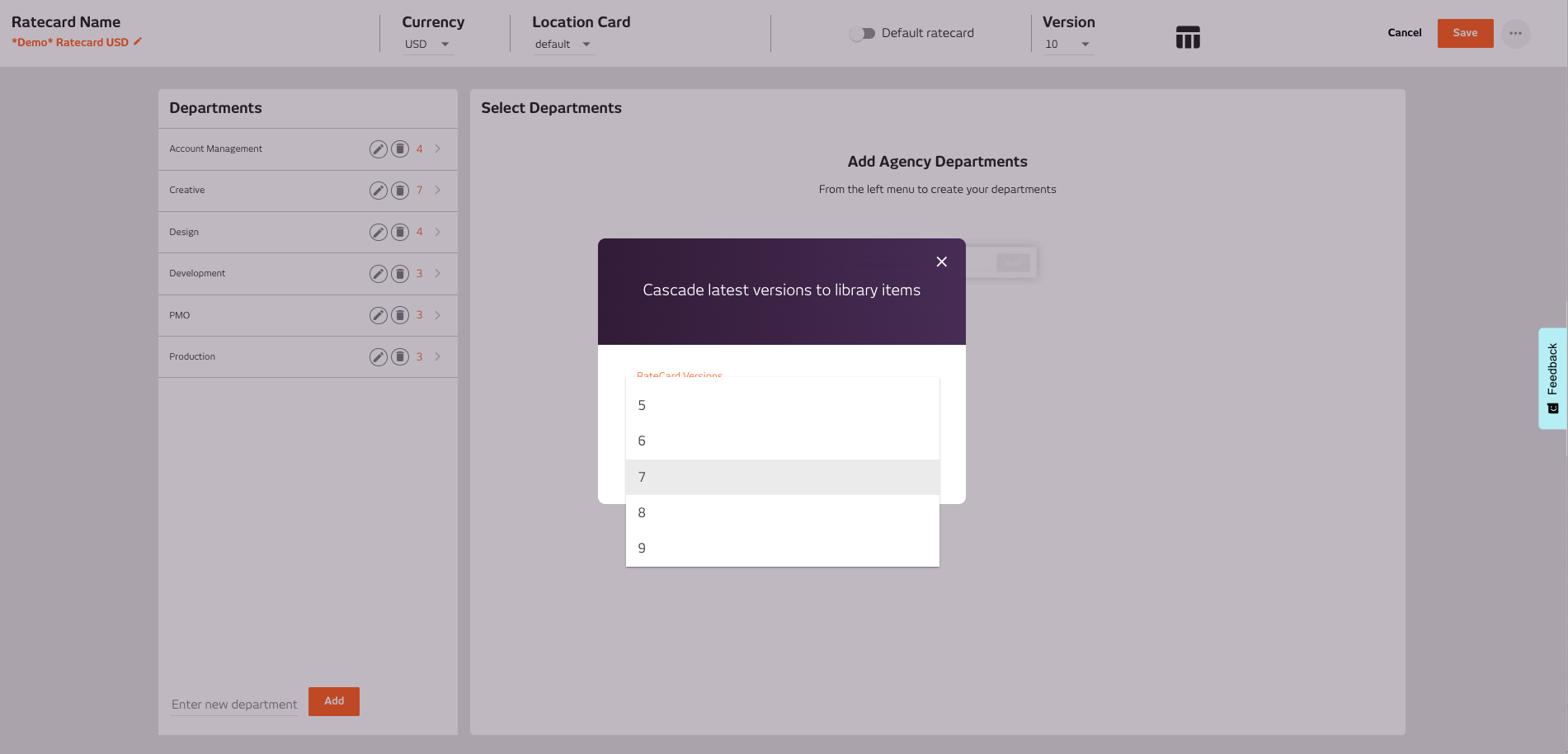
Task: Click trash icon for Development department
Action: click(x=400, y=274)
